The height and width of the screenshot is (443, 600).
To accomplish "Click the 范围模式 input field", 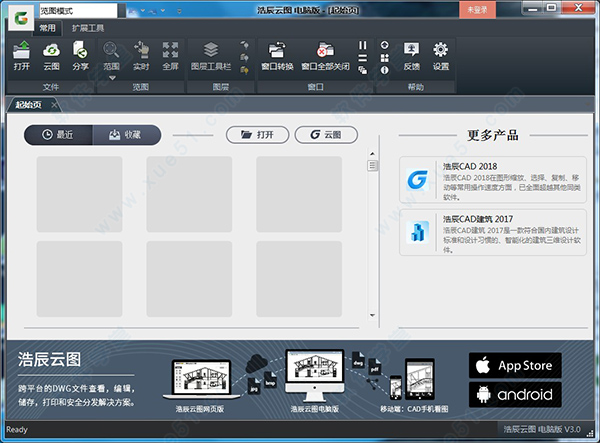I will click(78, 11).
